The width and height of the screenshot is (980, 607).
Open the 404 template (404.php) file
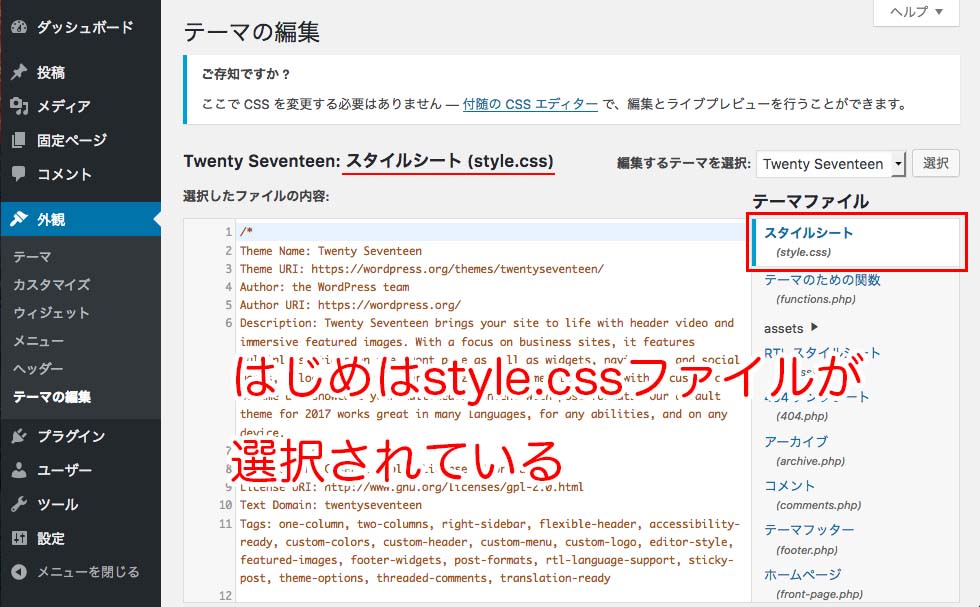tap(816, 405)
